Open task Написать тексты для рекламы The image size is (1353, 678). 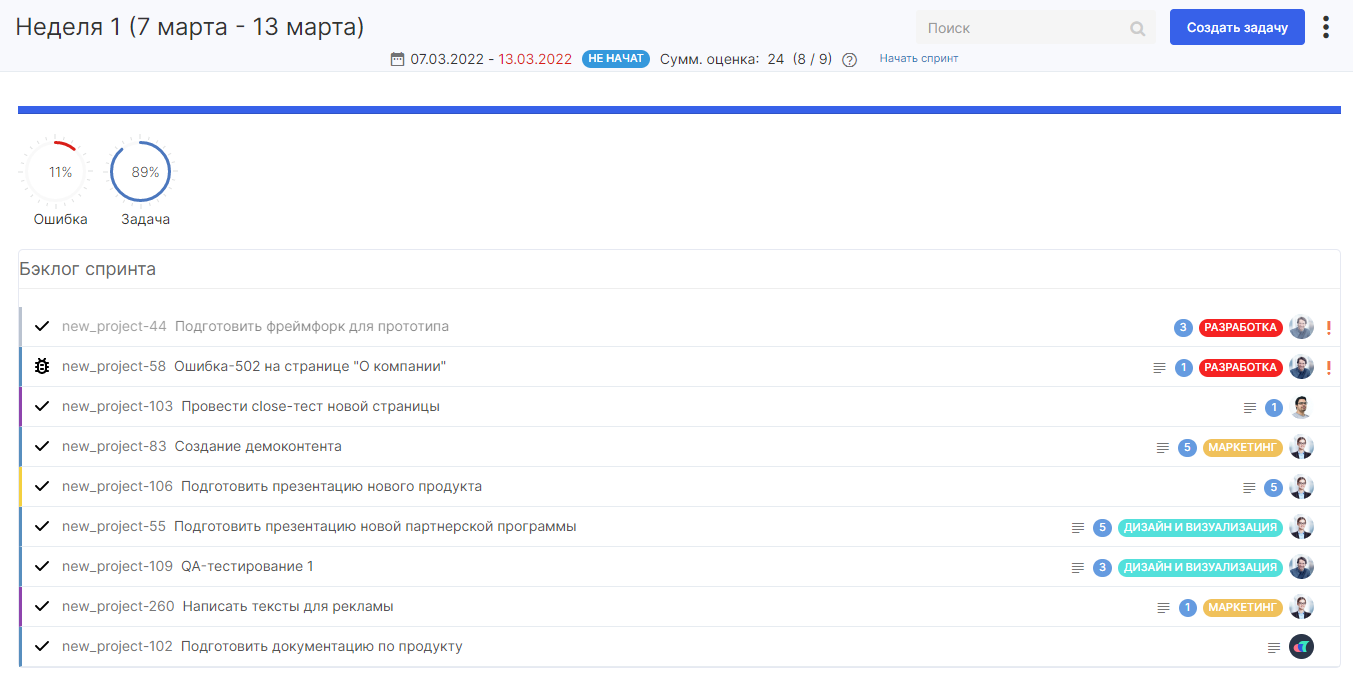(x=288, y=606)
